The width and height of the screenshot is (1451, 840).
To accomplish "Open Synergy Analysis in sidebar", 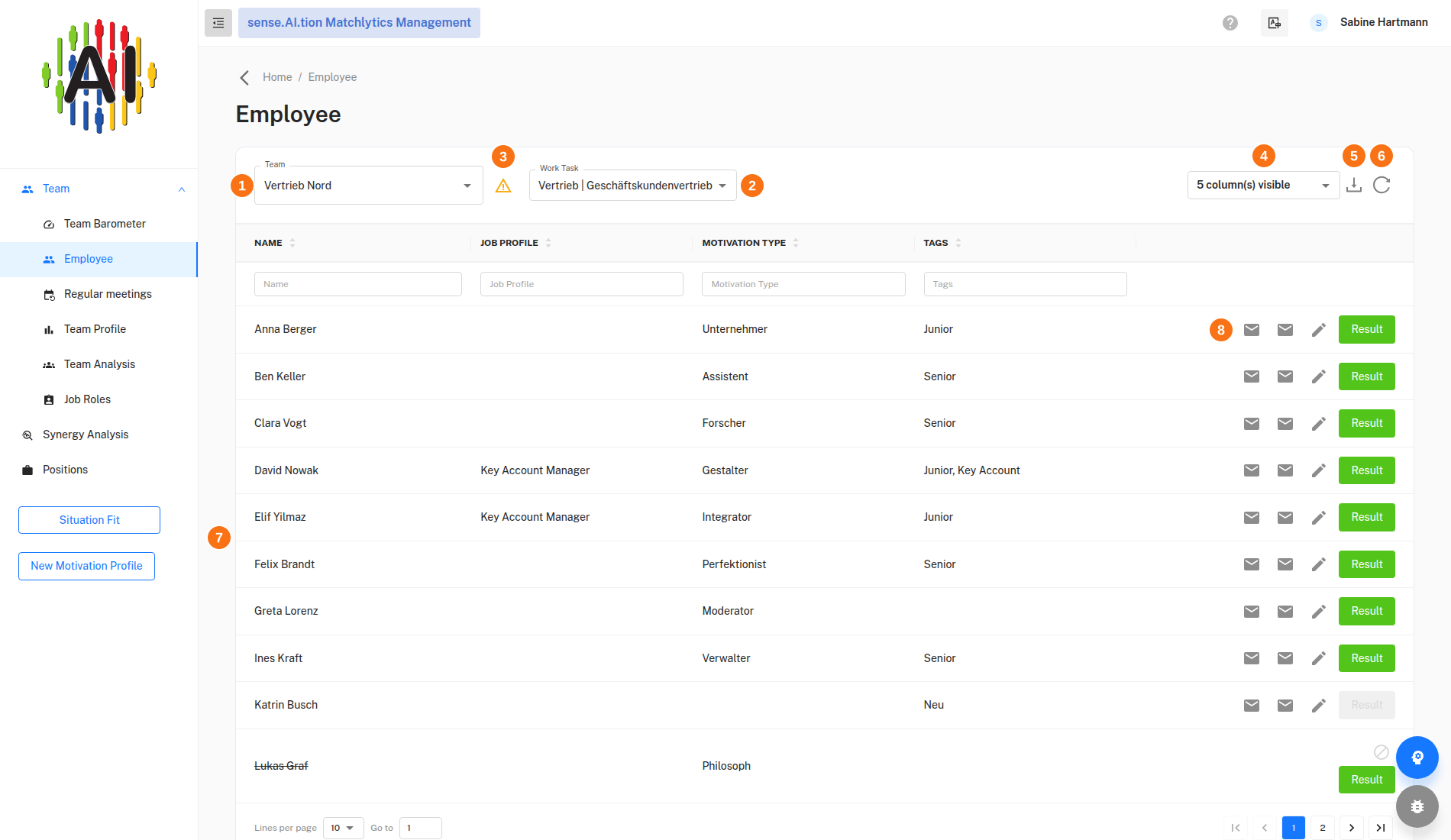I will pyautogui.click(x=99, y=435).
